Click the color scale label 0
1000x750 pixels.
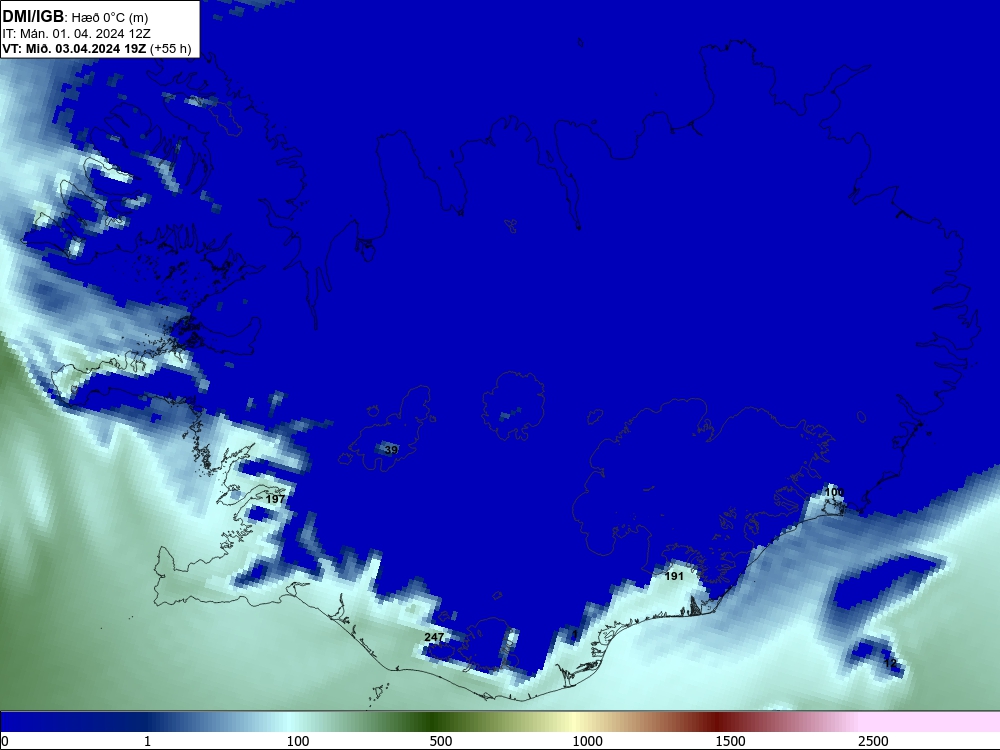coord(5,741)
